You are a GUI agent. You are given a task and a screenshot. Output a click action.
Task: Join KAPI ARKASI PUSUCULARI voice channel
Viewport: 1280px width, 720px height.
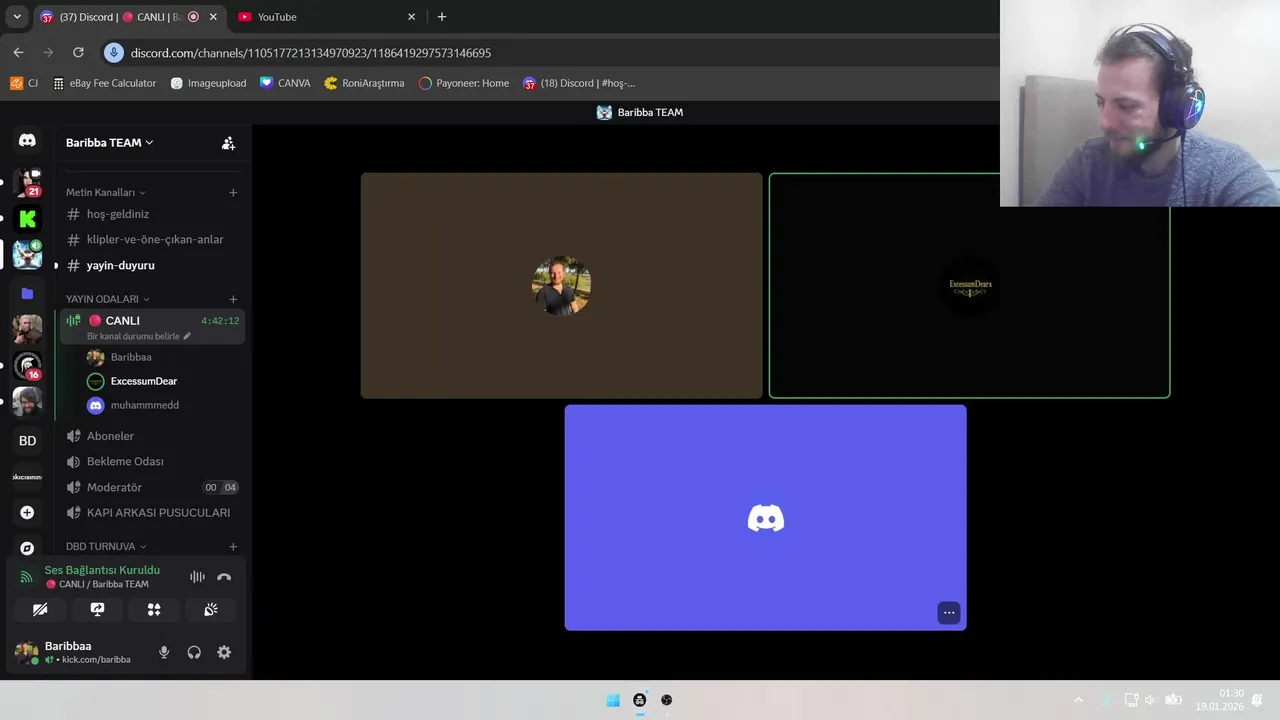(x=151, y=512)
